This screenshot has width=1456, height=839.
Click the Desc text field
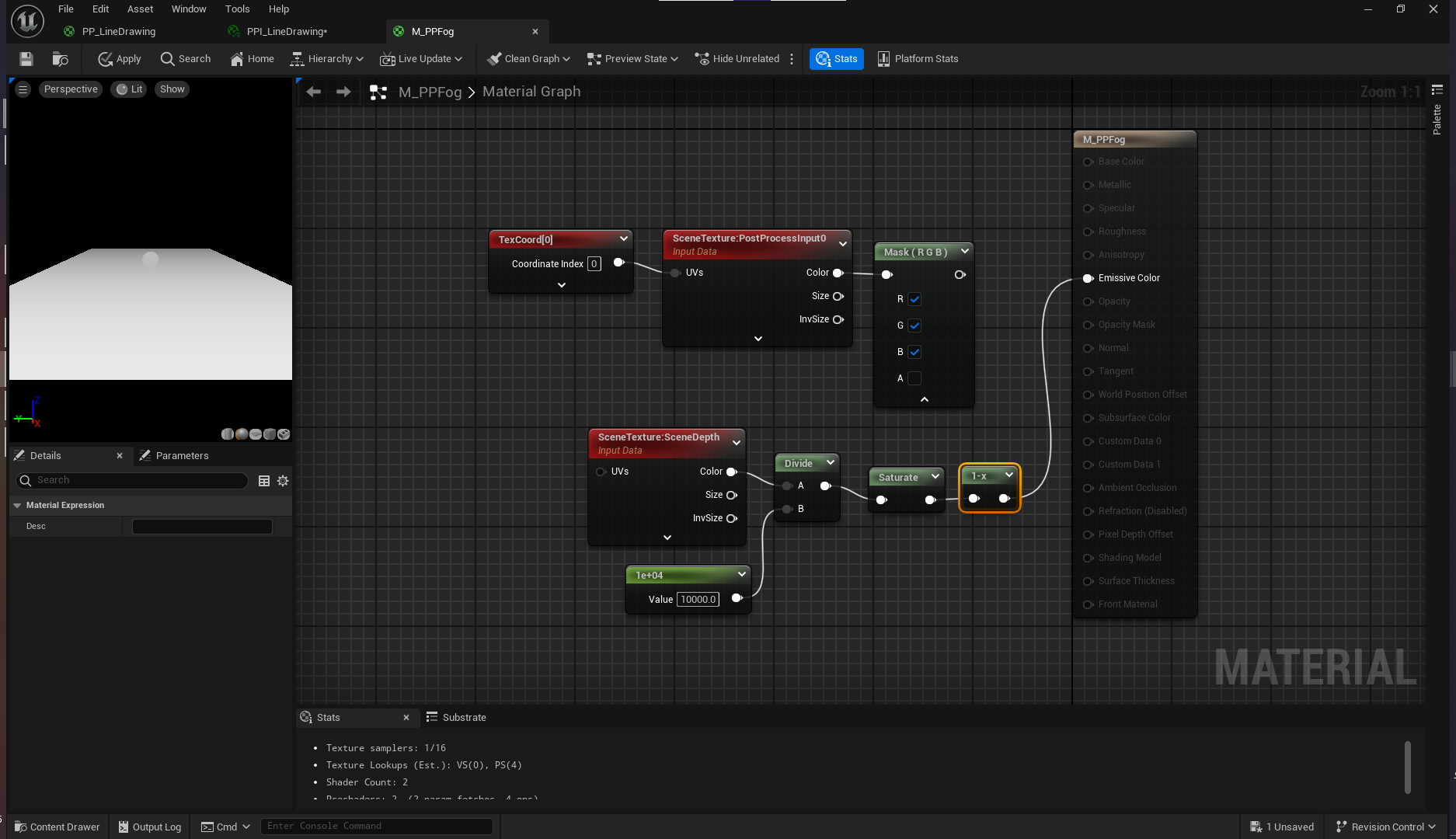202,527
